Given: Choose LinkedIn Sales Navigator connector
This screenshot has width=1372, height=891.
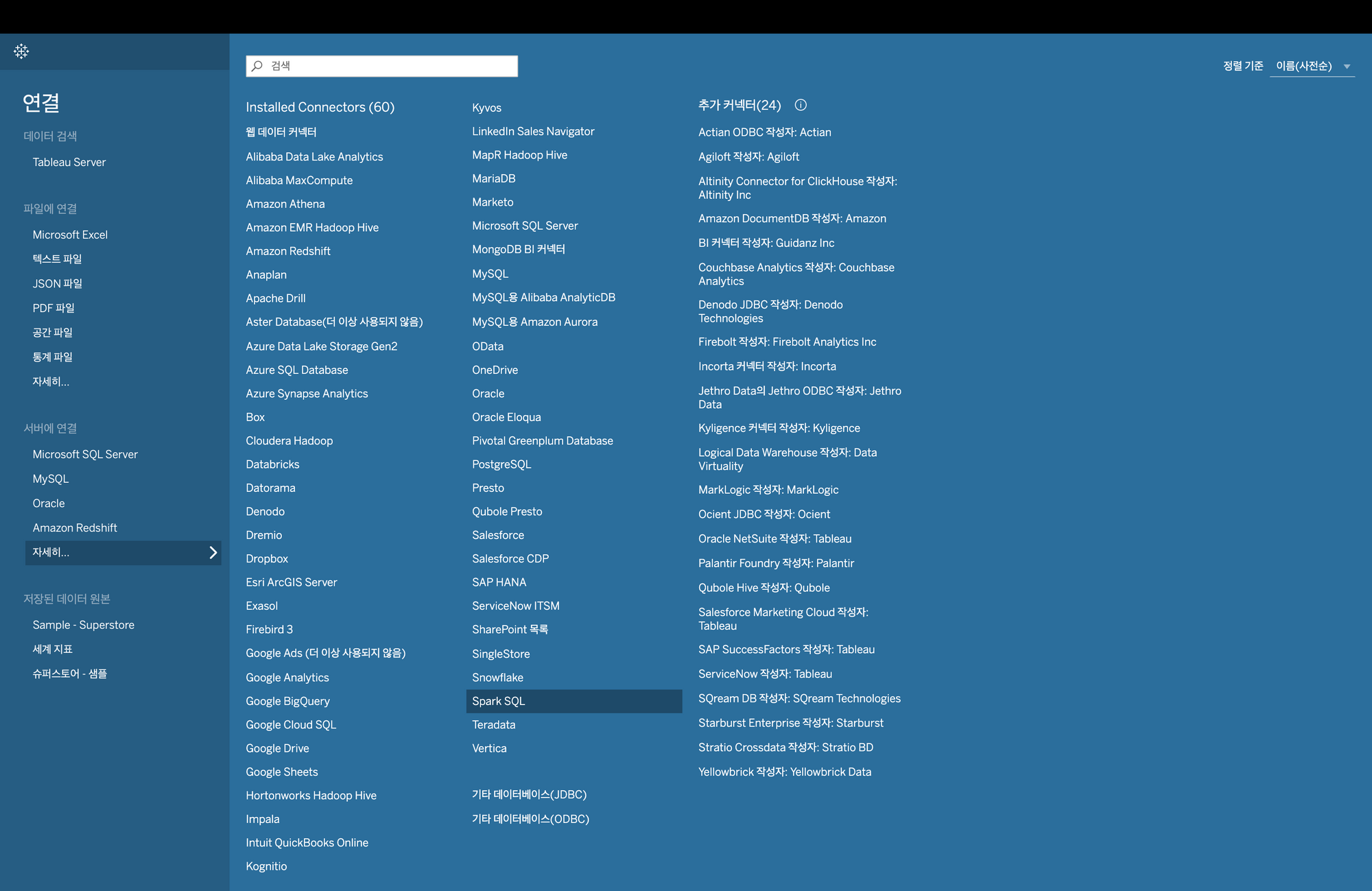Looking at the screenshot, I should (x=533, y=132).
